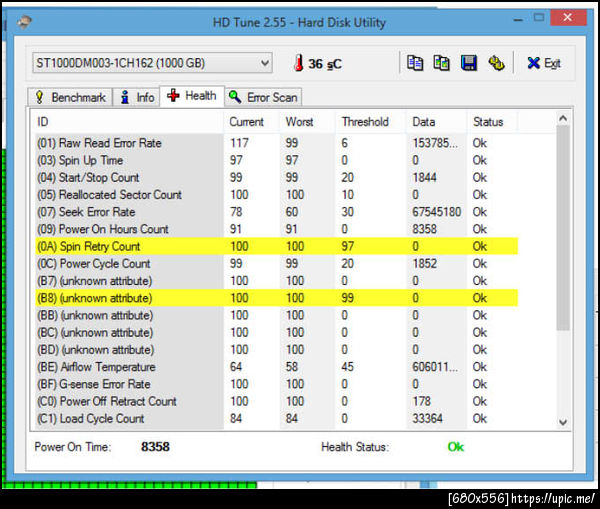This screenshot has width=600, height=509.
Task: Click Power Cycle Count data value 1852
Action: coord(424,264)
